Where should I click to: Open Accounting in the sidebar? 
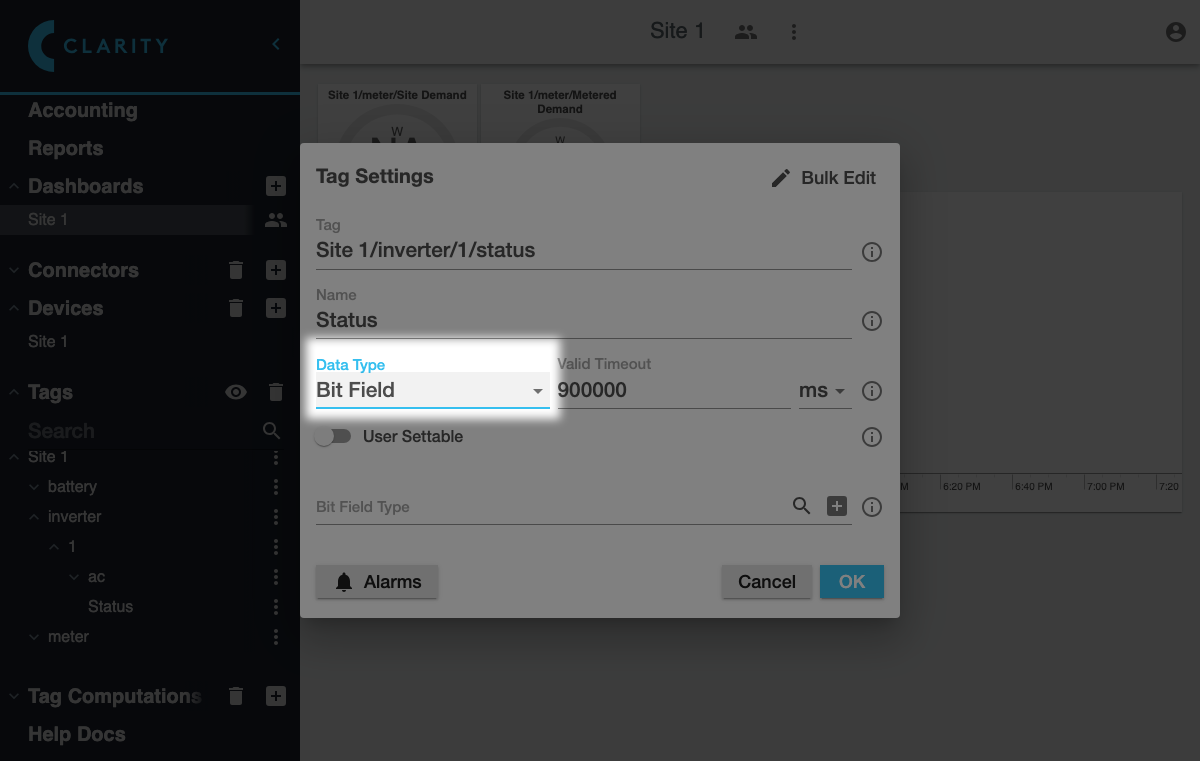click(83, 111)
